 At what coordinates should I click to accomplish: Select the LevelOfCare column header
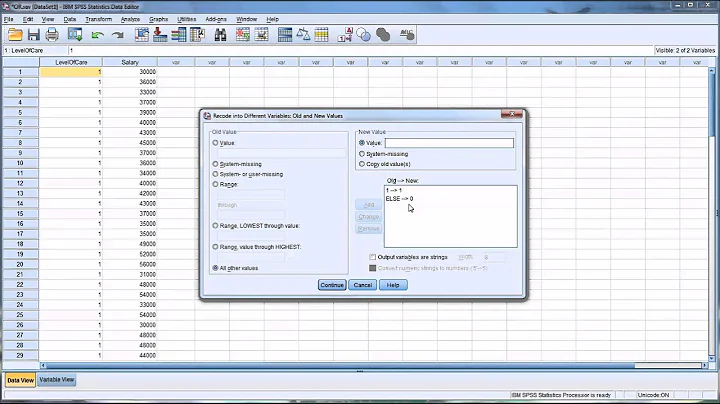(71, 62)
